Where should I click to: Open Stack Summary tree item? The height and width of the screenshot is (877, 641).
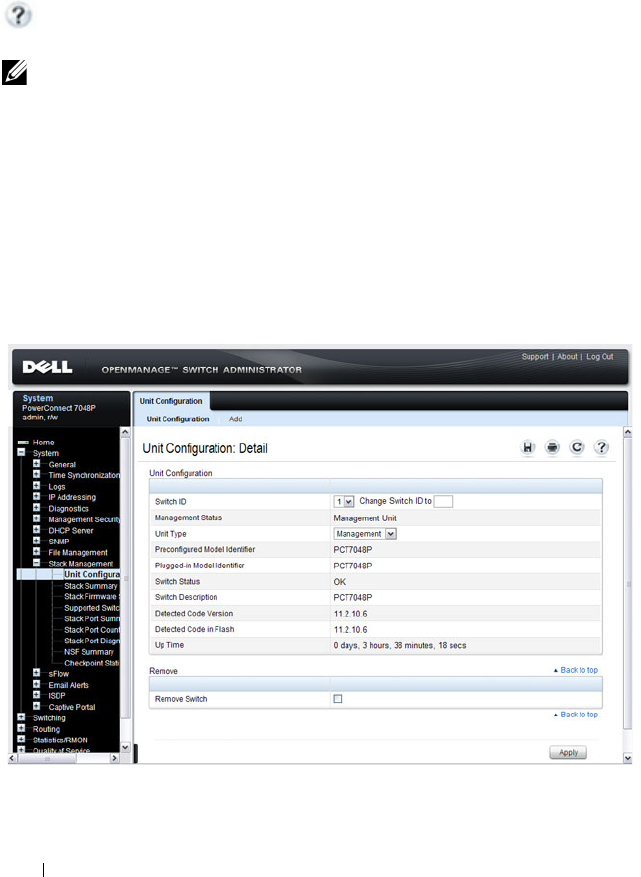(x=91, y=586)
